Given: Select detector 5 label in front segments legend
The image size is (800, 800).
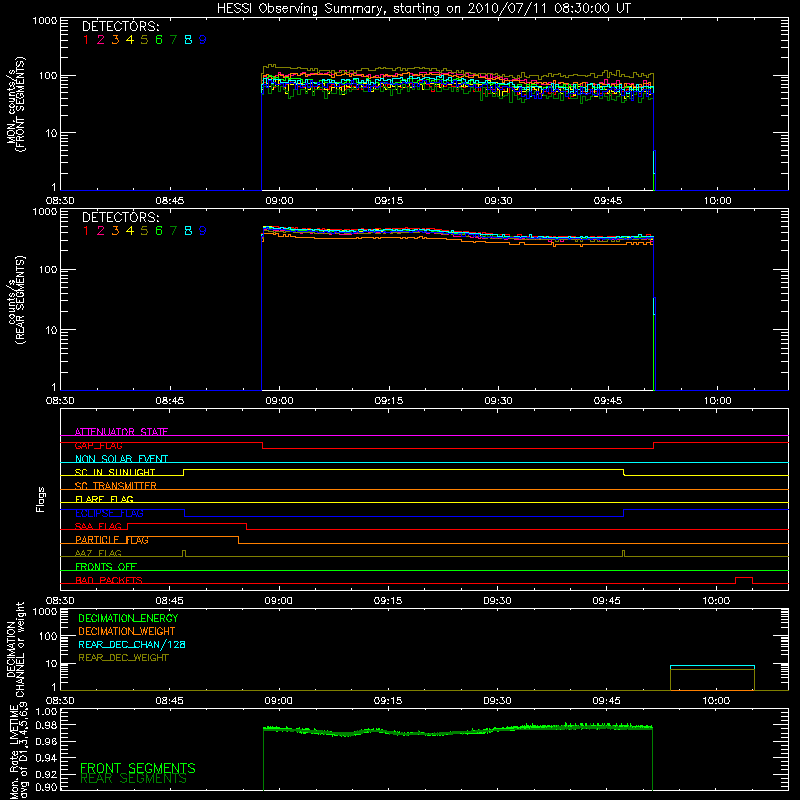Looking at the screenshot, I should [144, 39].
